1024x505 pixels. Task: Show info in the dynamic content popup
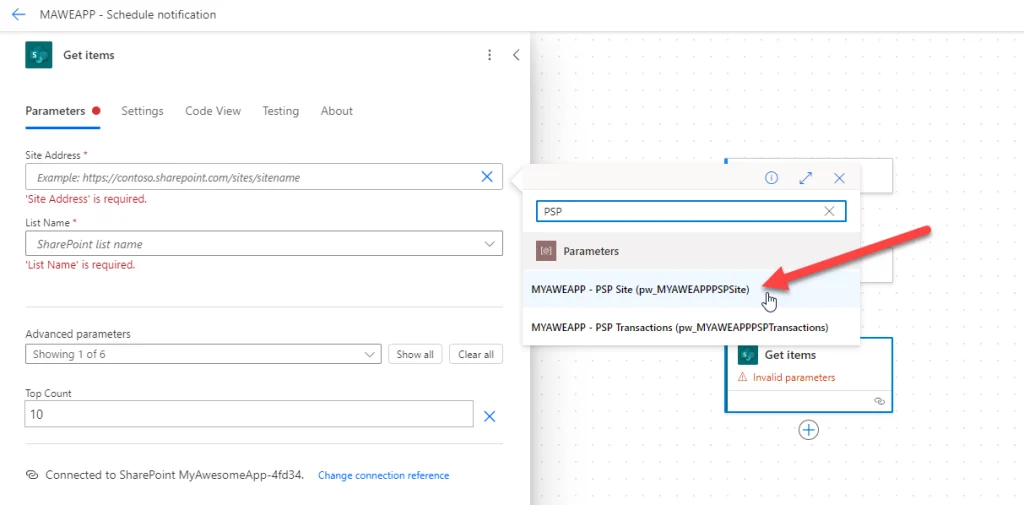coord(772,178)
